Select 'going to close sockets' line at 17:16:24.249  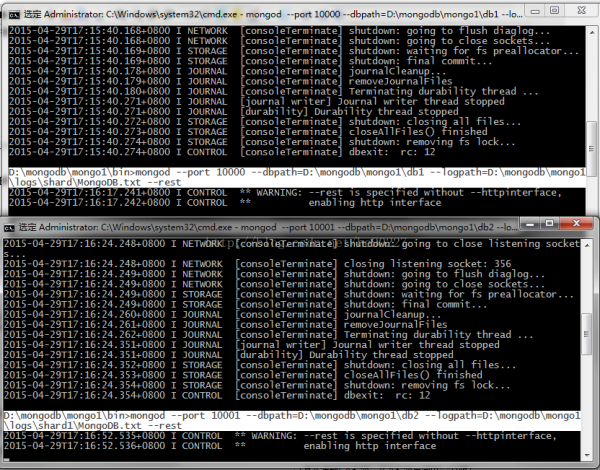click(274, 284)
